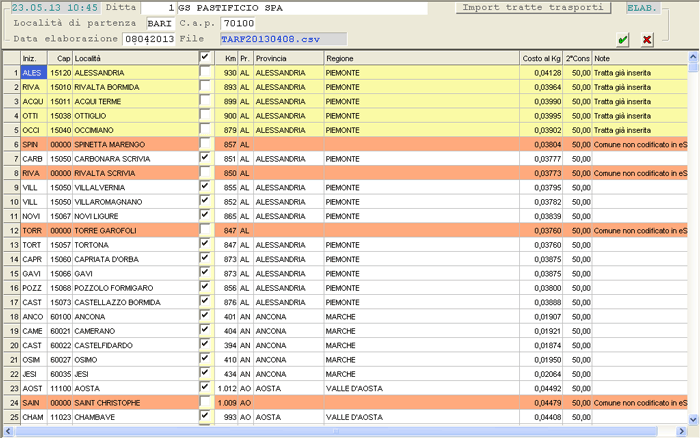Click the vertical scrollbar up arrow

coord(693,57)
